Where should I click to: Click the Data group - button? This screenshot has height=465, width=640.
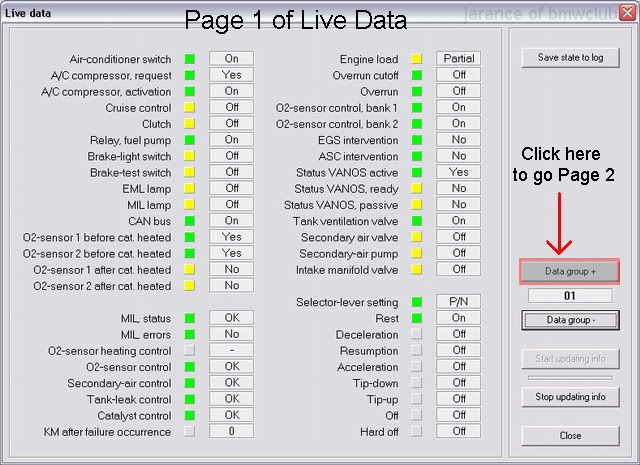coord(570,320)
